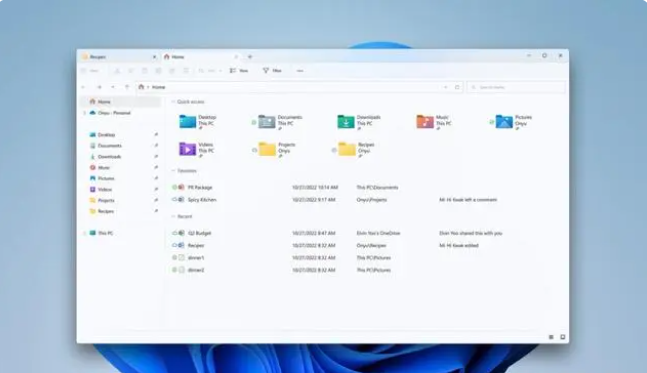Open the Videos folder icon
This screenshot has width=647, height=373.
click(187, 149)
